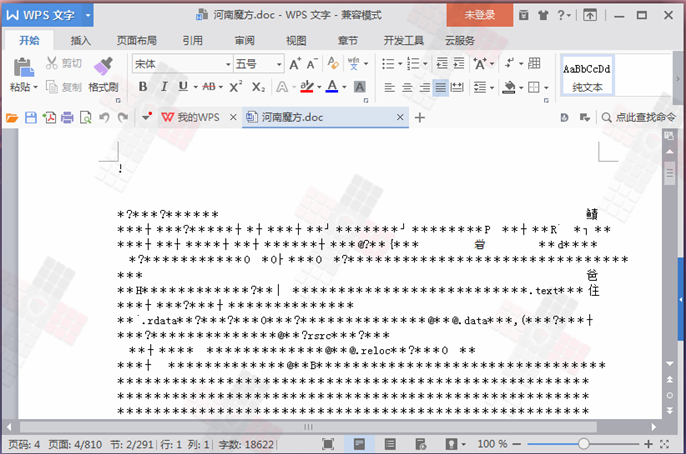Toggle justified alignment
Viewport: 686px width, 454px height.
click(441, 87)
